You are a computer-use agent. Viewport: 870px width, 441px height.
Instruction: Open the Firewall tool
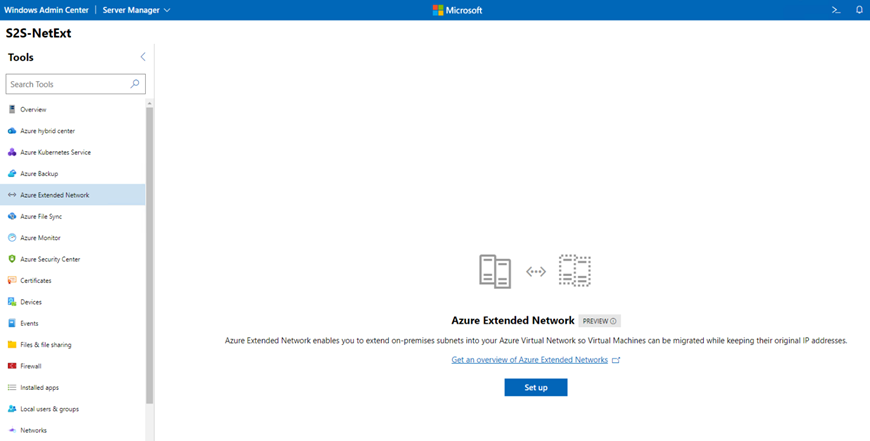tap(73, 366)
